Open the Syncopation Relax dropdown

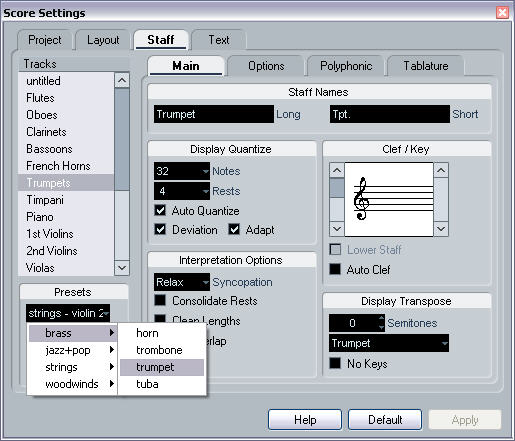coord(182,282)
